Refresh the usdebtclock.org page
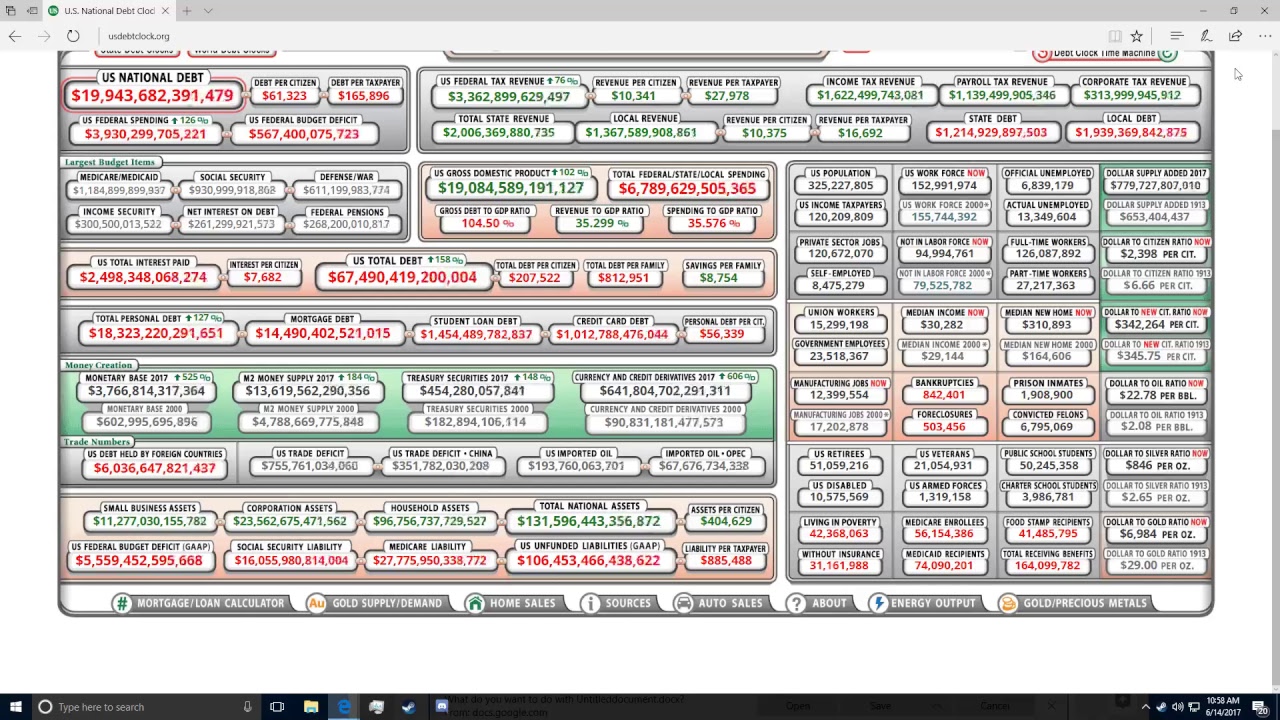This screenshot has height=720, width=1280. [x=73, y=36]
